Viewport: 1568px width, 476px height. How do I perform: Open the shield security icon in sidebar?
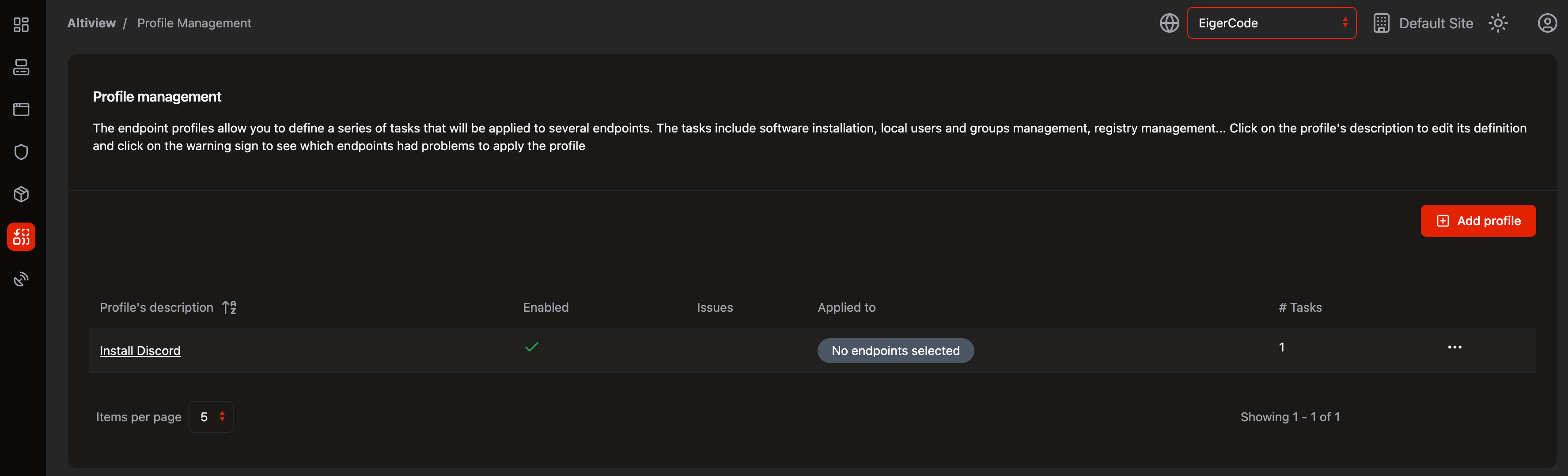coord(21,151)
